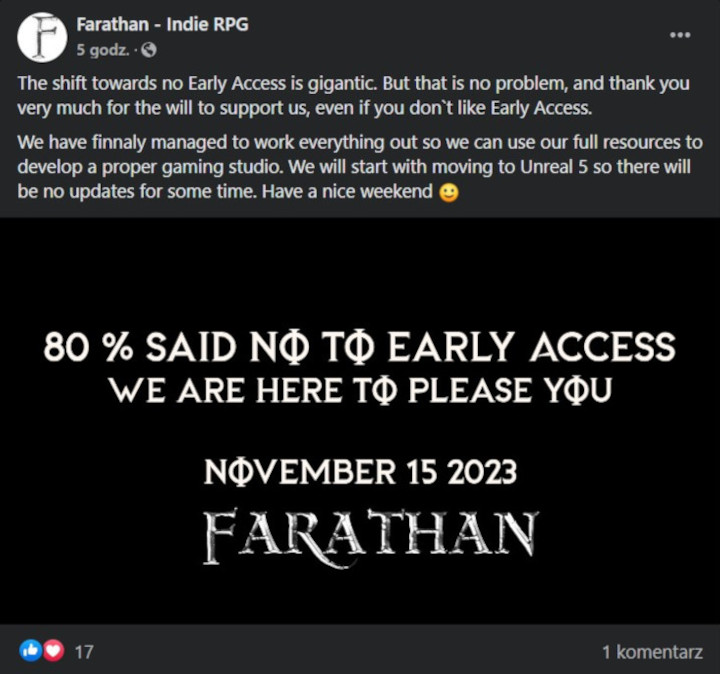Image resolution: width=720 pixels, height=674 pixels.
Task: Click the FARATHAN logo inside the image
Action: coord(371,536)
